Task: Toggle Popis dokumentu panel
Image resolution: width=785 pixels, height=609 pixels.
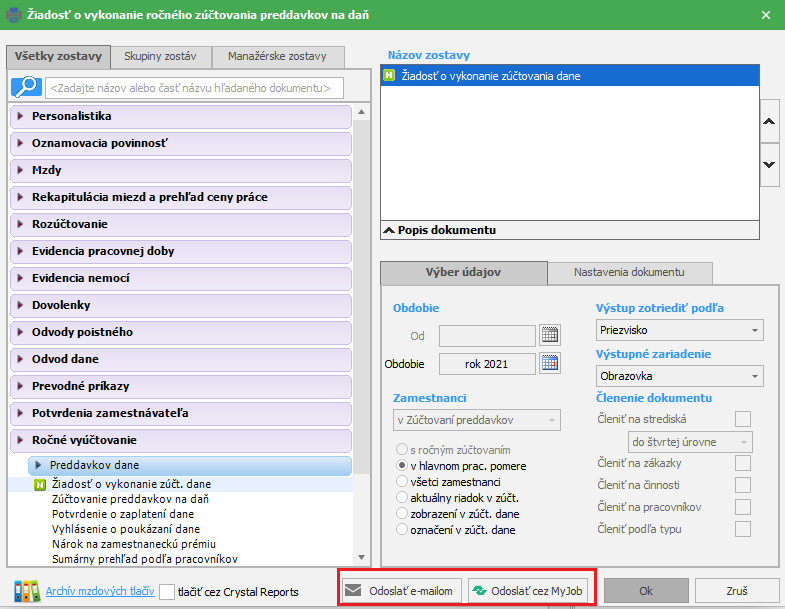Action: tap(570, 230)
